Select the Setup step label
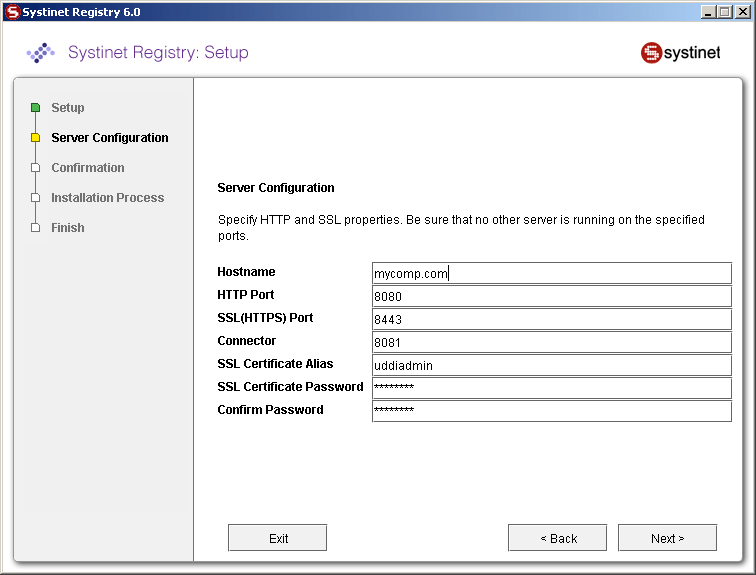This screenshot has width=756, height=575. coord(68,107)
